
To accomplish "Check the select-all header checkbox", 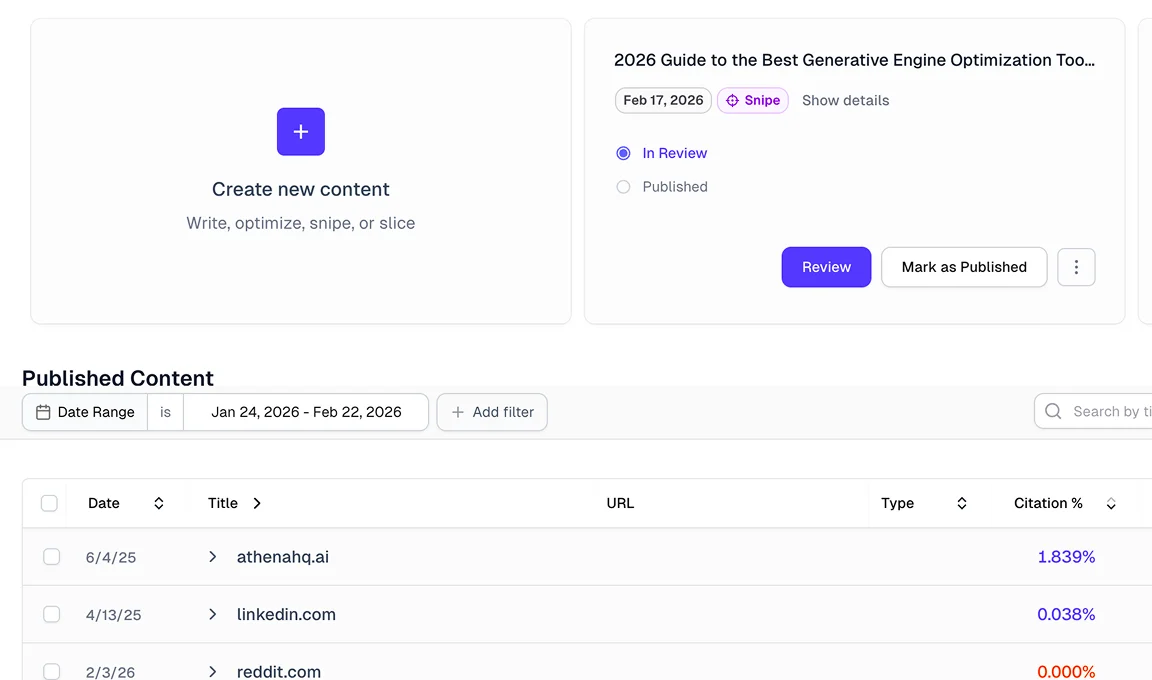I will (x=49, y=503).
